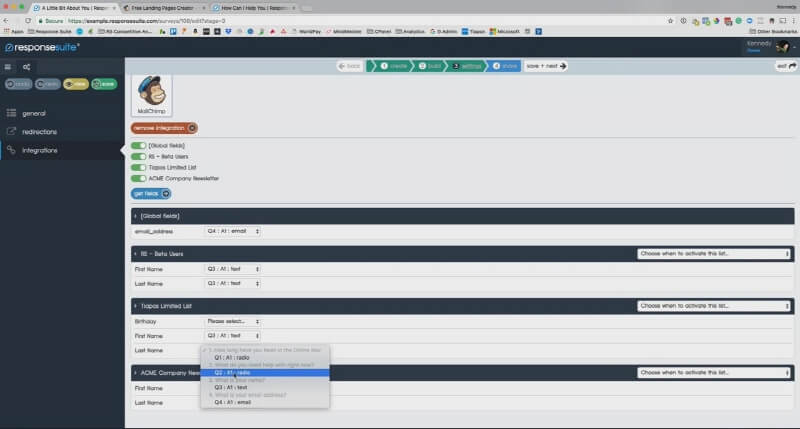The image size is (800, 429).
Task: Open the email_address field dropdown
Action: (233, 231)
